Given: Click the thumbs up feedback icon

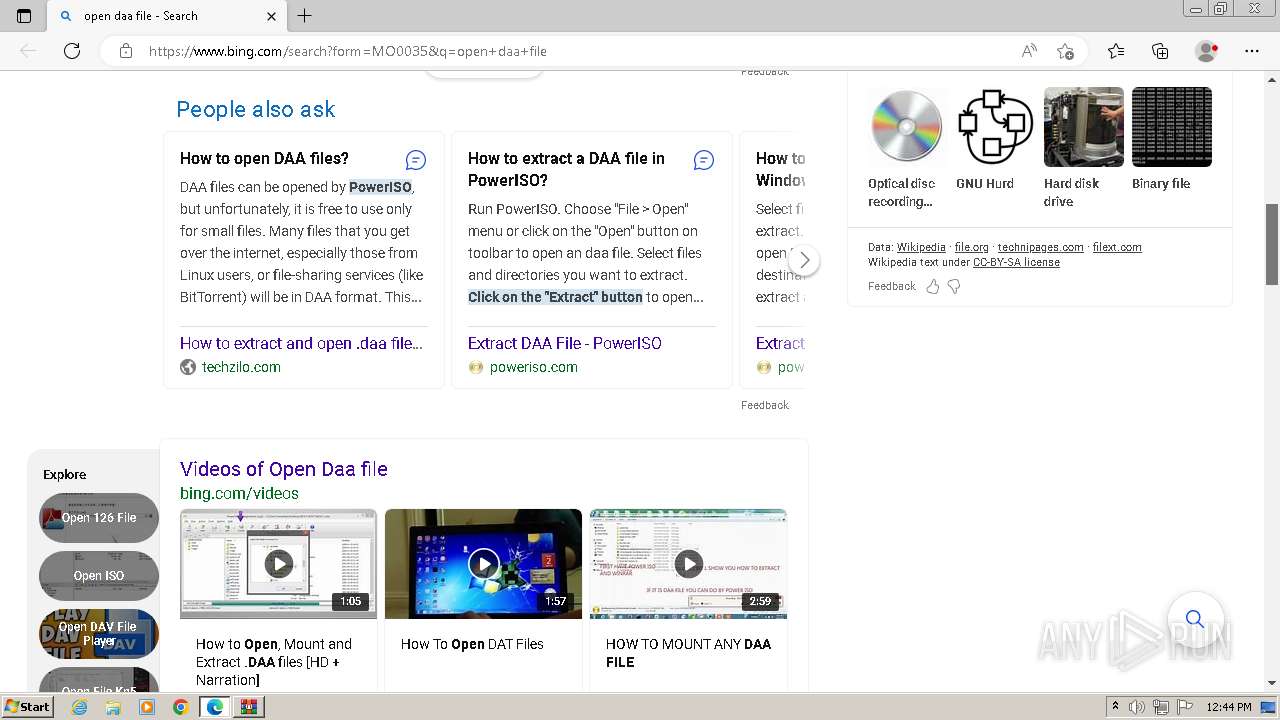Looking at the screenshot, I should click(x=933, y=286).
